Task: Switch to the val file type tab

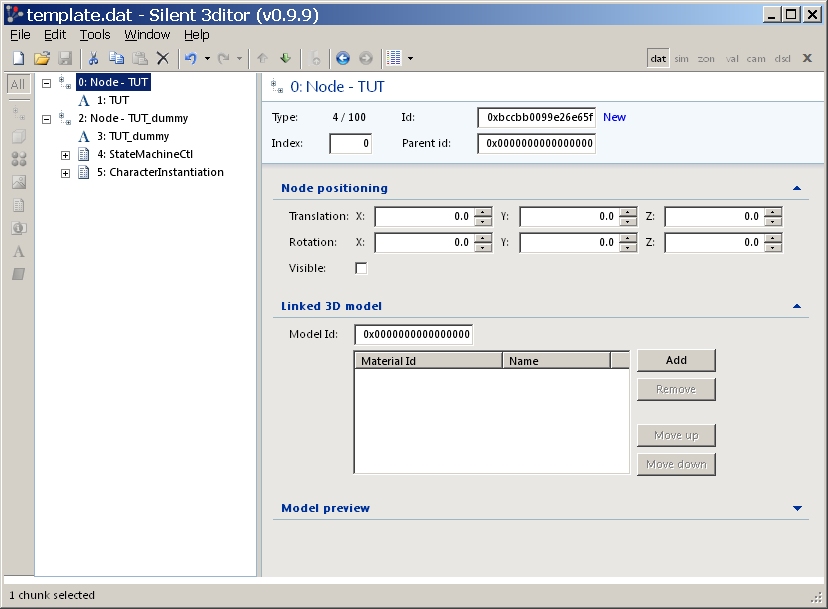Action: point(732,59)
